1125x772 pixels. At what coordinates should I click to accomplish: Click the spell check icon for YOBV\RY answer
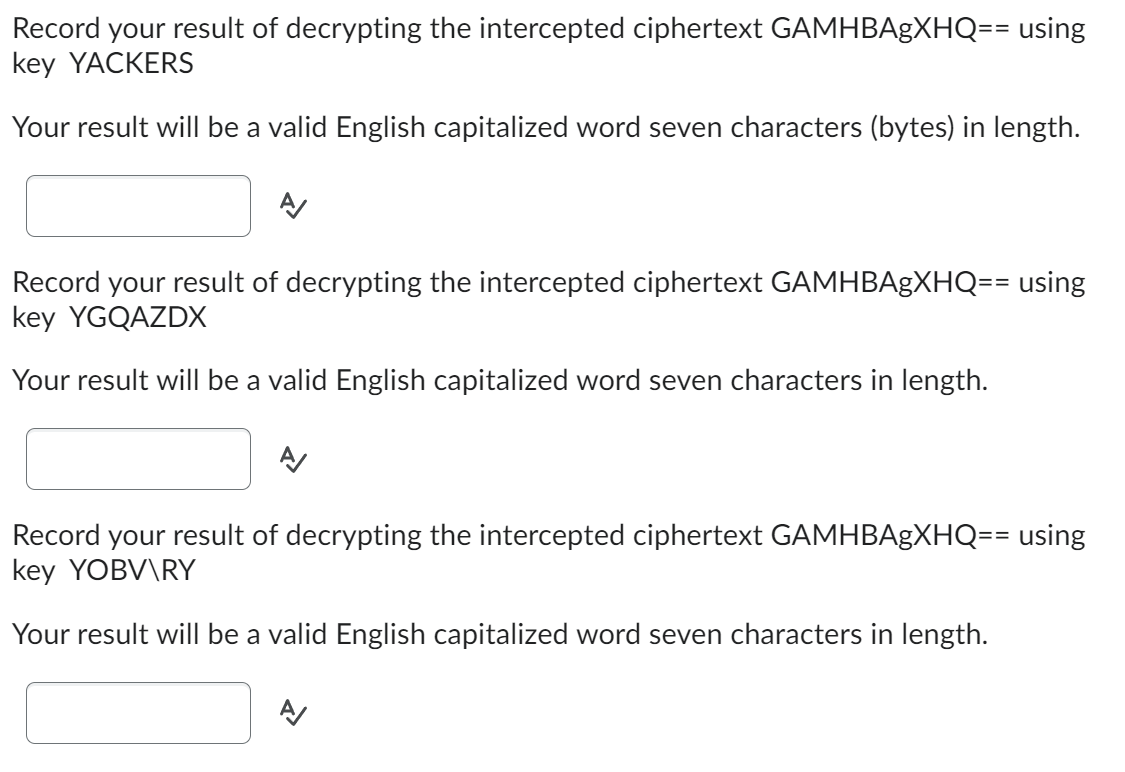tap(293, 712)
